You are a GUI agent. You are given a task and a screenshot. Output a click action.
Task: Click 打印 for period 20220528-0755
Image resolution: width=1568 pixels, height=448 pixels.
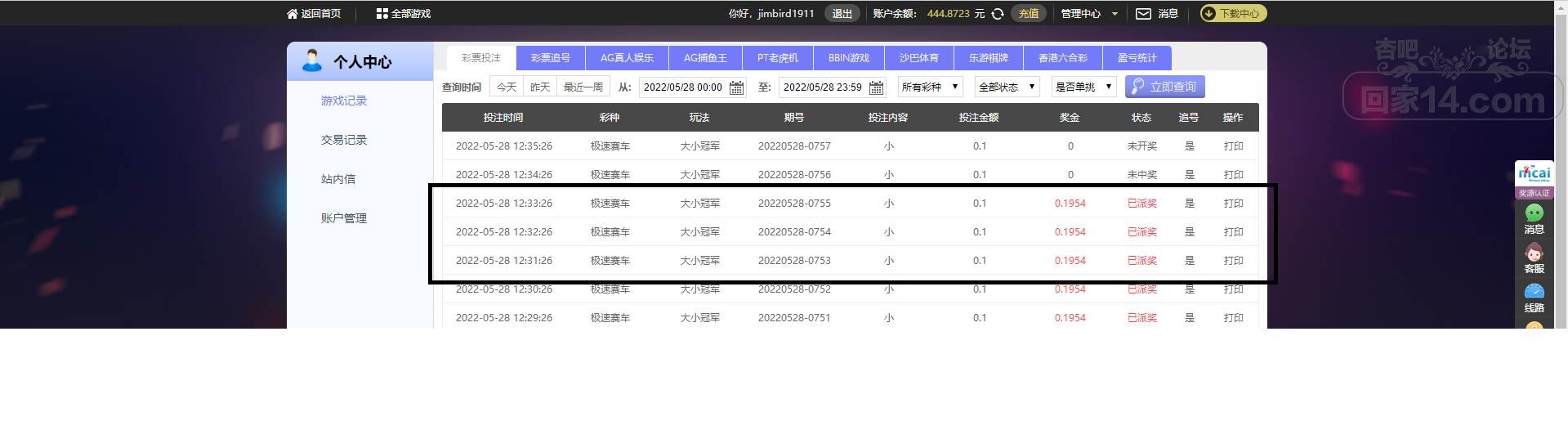tap(1234, 204)
